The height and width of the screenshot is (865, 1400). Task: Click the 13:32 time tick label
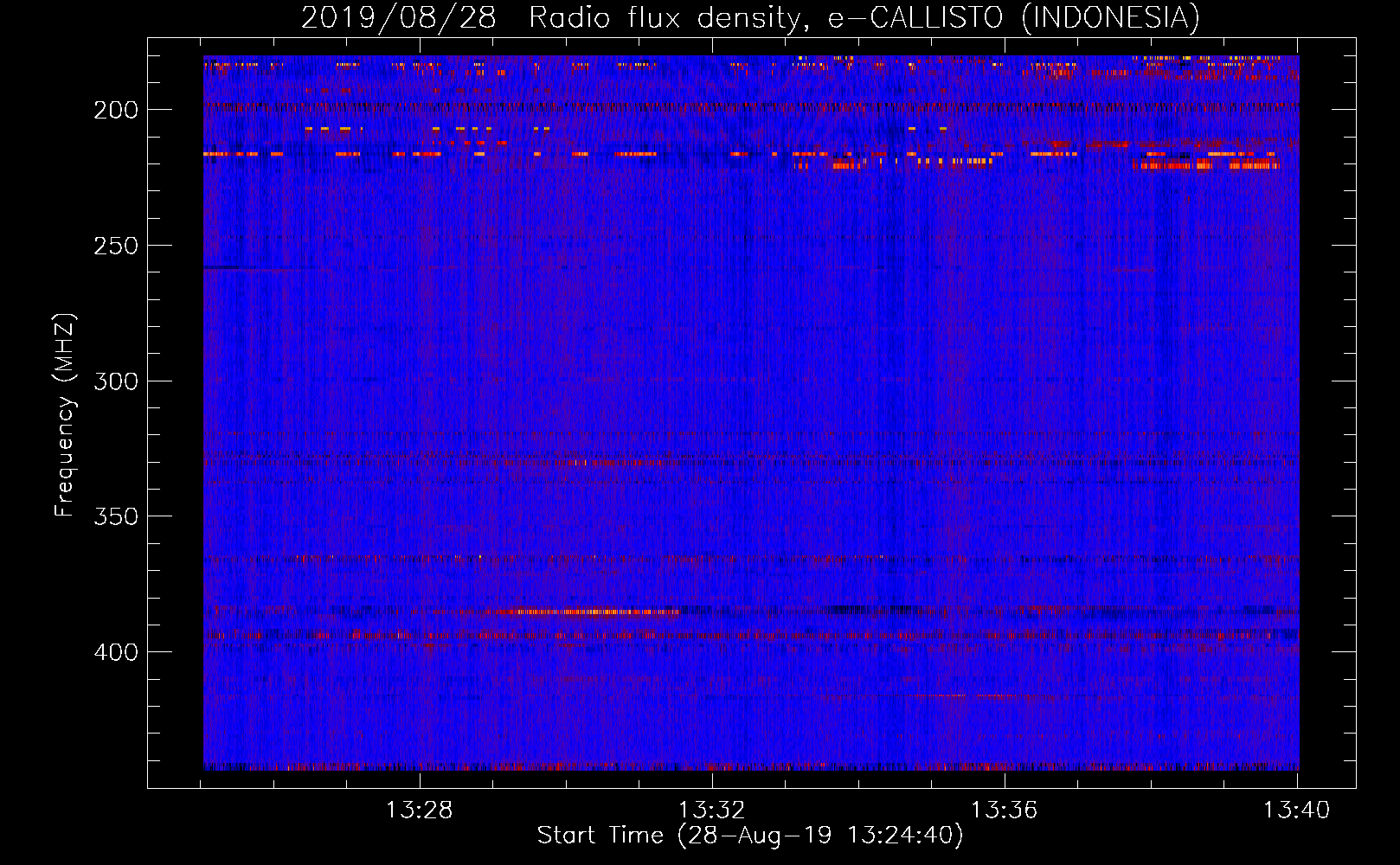[711, 811]
